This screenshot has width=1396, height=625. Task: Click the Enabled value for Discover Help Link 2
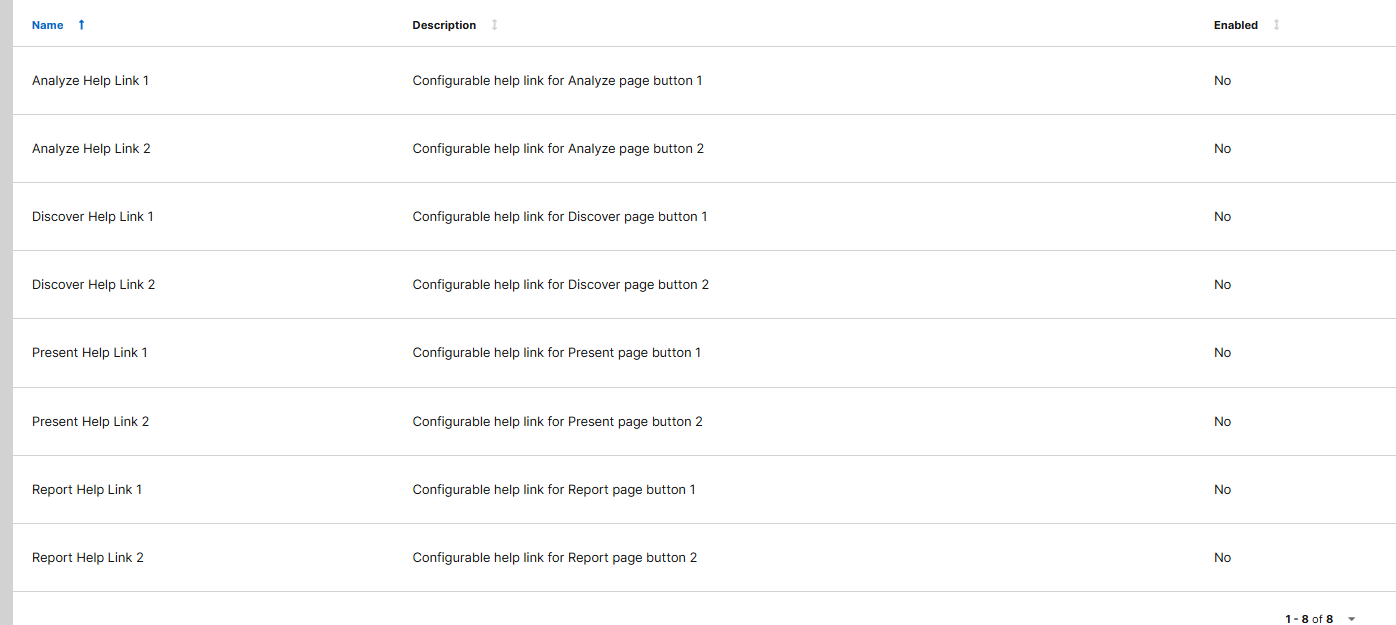[1222, 284]
